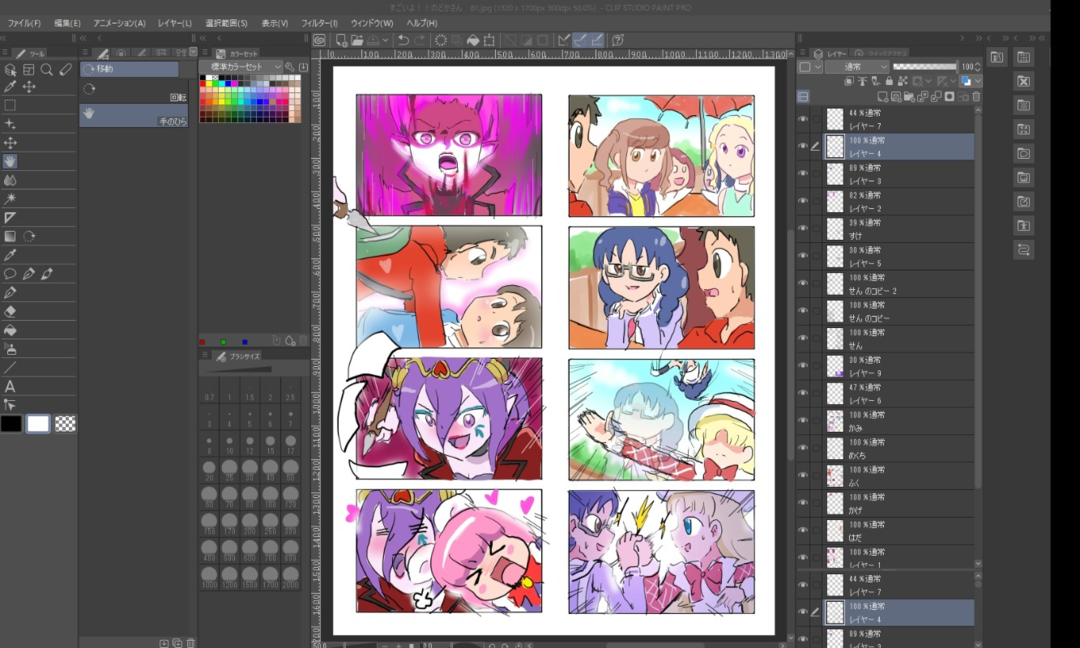Click the Undo arrow in command bar

402,41
